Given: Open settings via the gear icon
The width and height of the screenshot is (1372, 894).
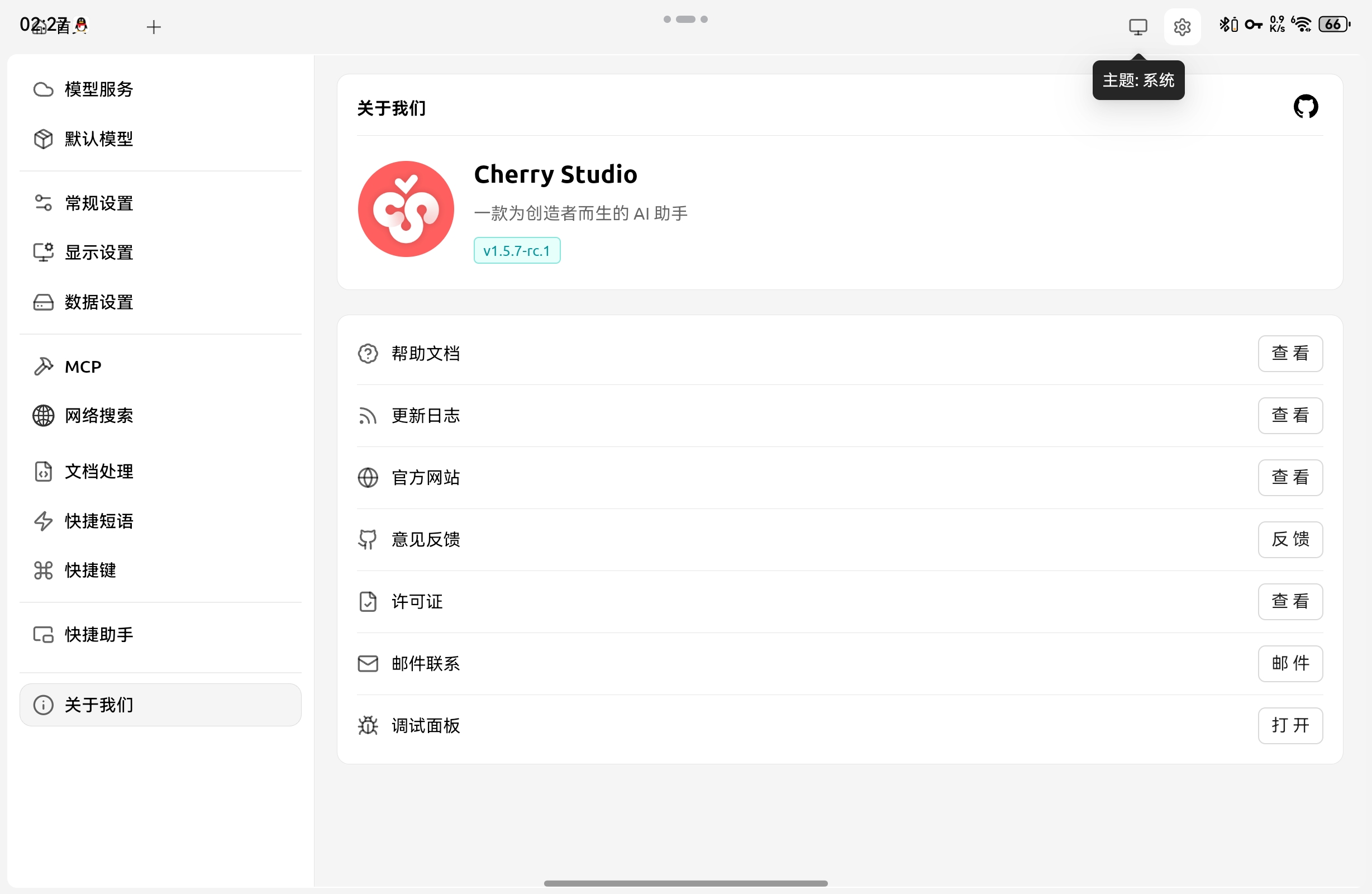Looking at the screenshot, I should click(x=1182, y=26).
